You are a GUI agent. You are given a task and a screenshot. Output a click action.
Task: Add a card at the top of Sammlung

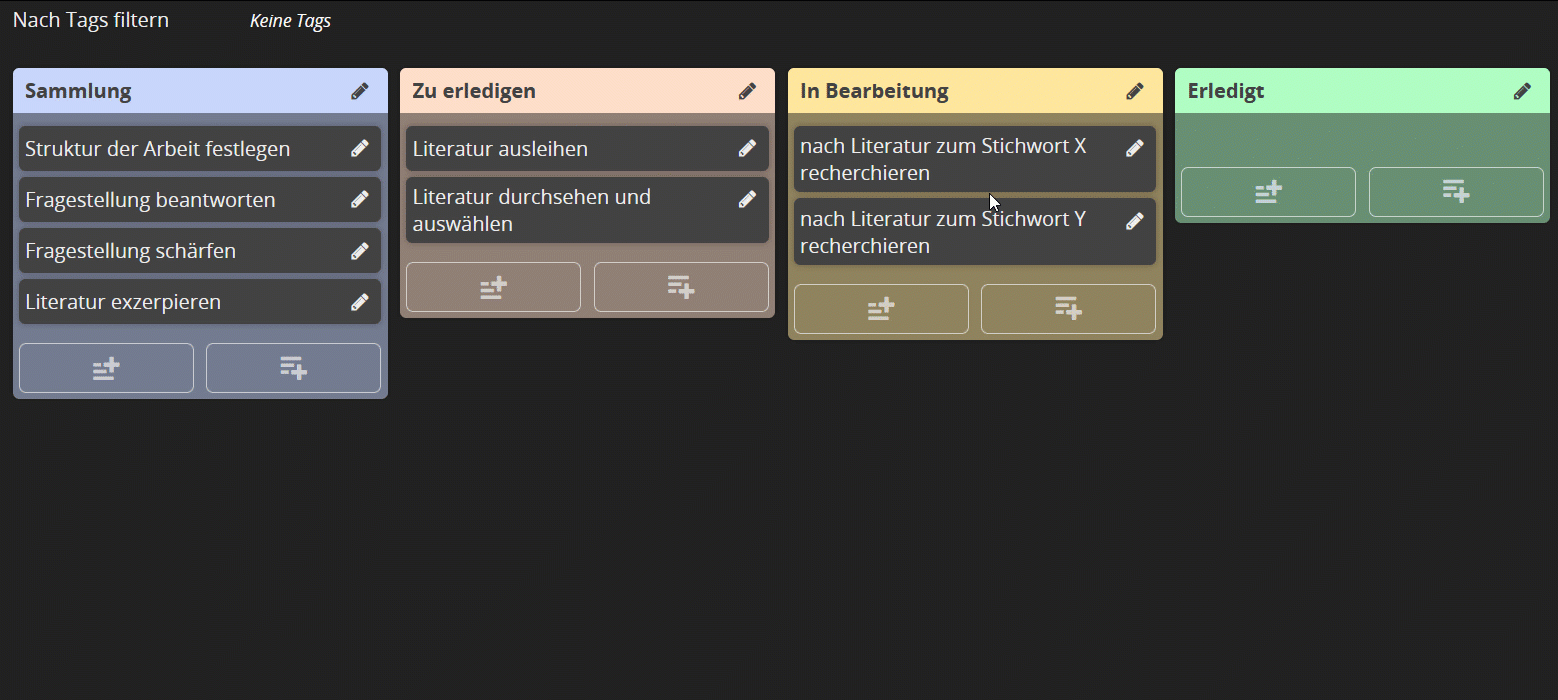pos(106,368)
